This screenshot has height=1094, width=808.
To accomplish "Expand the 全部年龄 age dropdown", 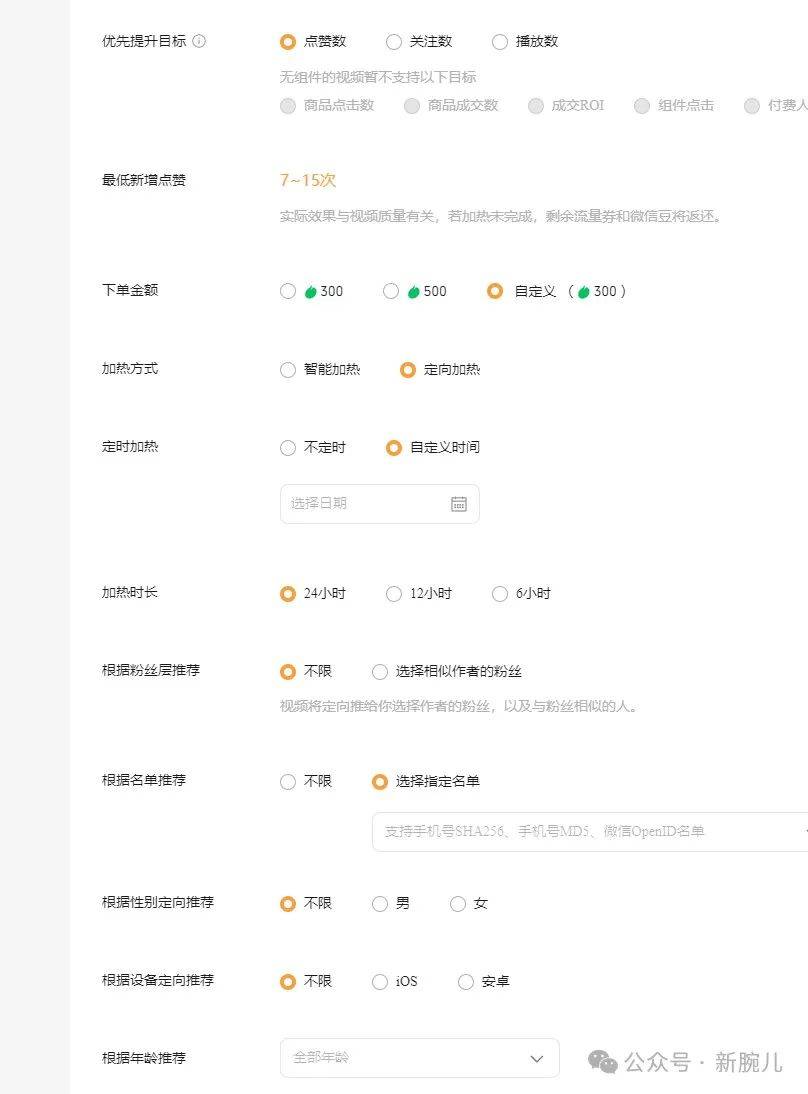I will [x=419, y=1058].
